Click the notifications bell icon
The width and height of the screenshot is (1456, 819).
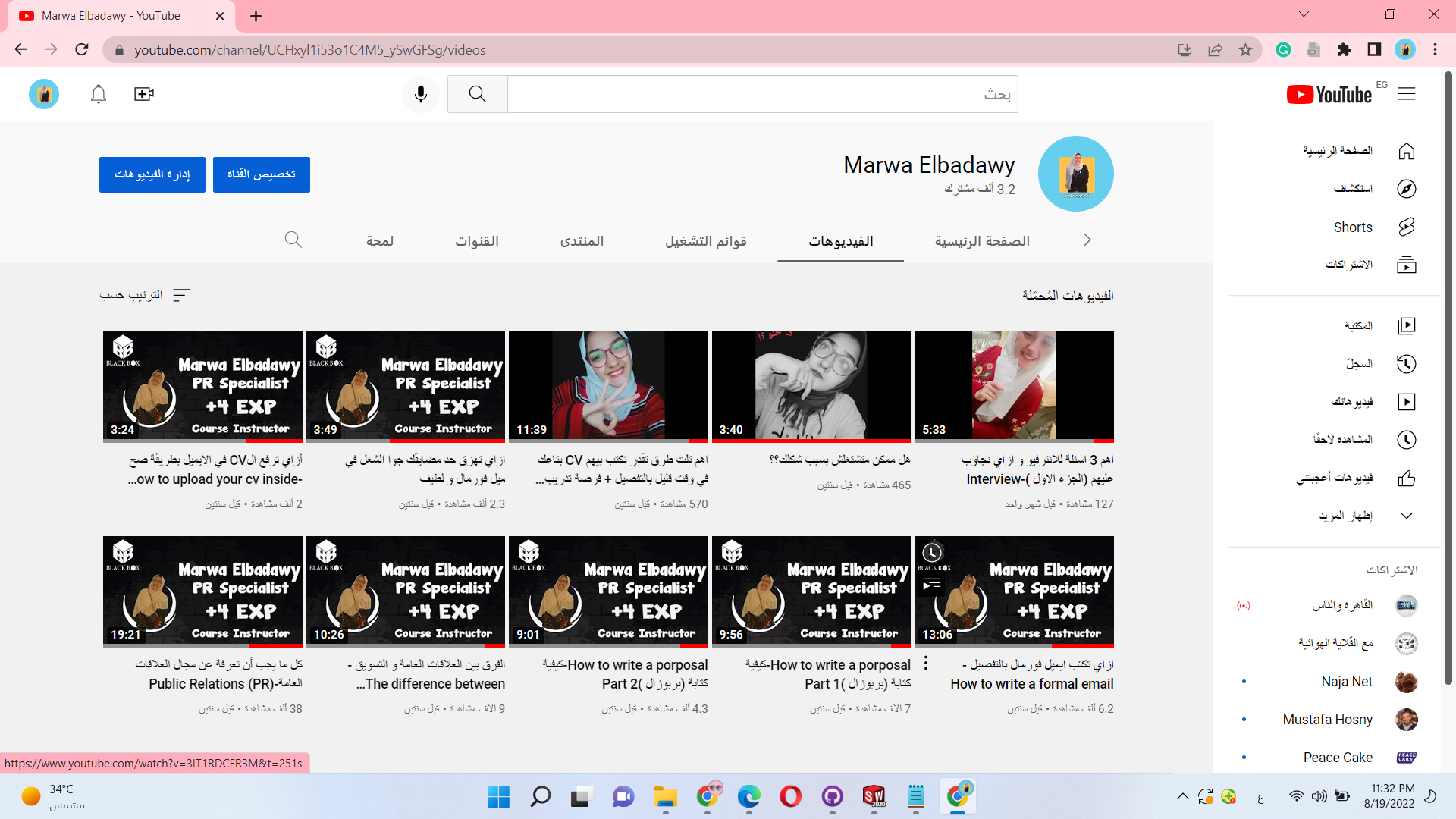pyautogui.click(x=99, y=94)
